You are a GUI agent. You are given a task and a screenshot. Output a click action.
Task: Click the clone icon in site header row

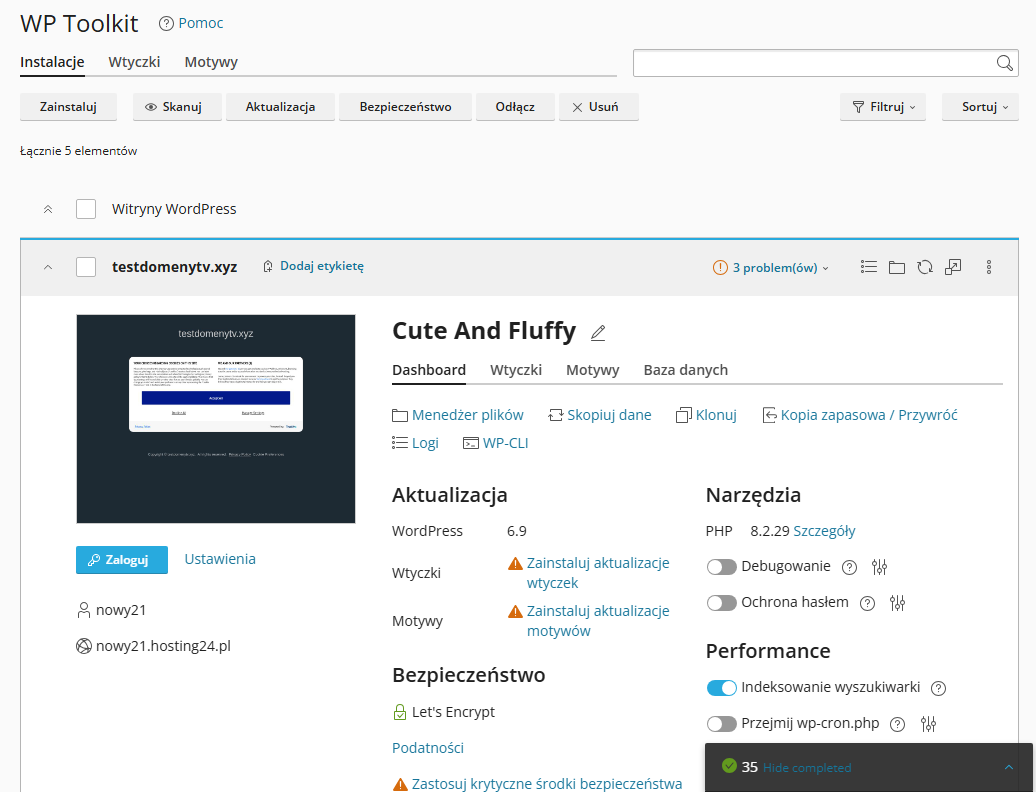[x=953, y=267]
